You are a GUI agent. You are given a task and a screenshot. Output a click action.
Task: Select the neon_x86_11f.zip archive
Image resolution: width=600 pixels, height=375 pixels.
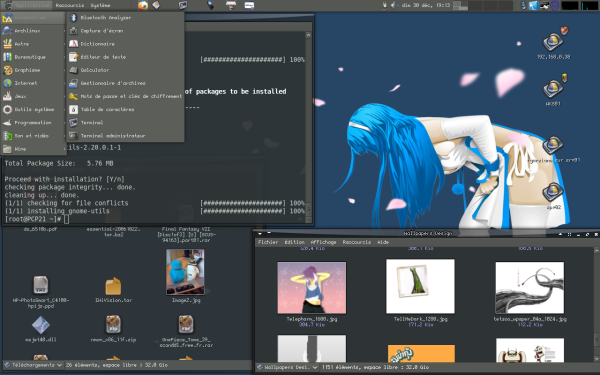113,325
